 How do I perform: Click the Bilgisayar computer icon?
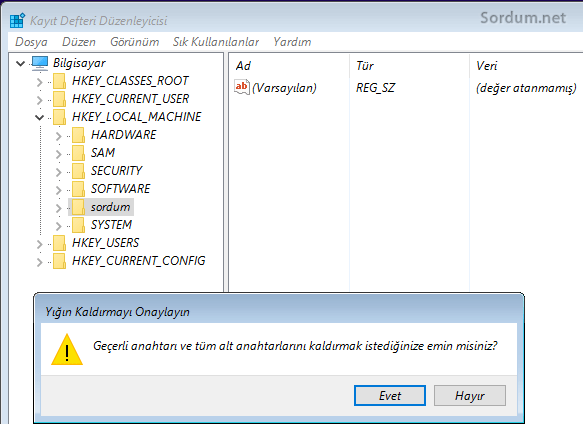click(x=40, y=63)
